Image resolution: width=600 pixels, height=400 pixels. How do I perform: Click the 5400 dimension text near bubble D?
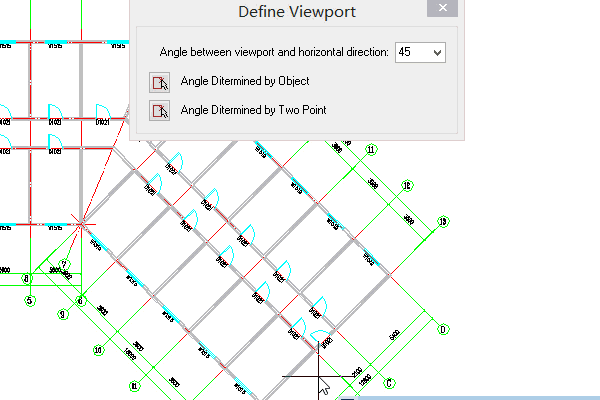[x=395, y=335]
